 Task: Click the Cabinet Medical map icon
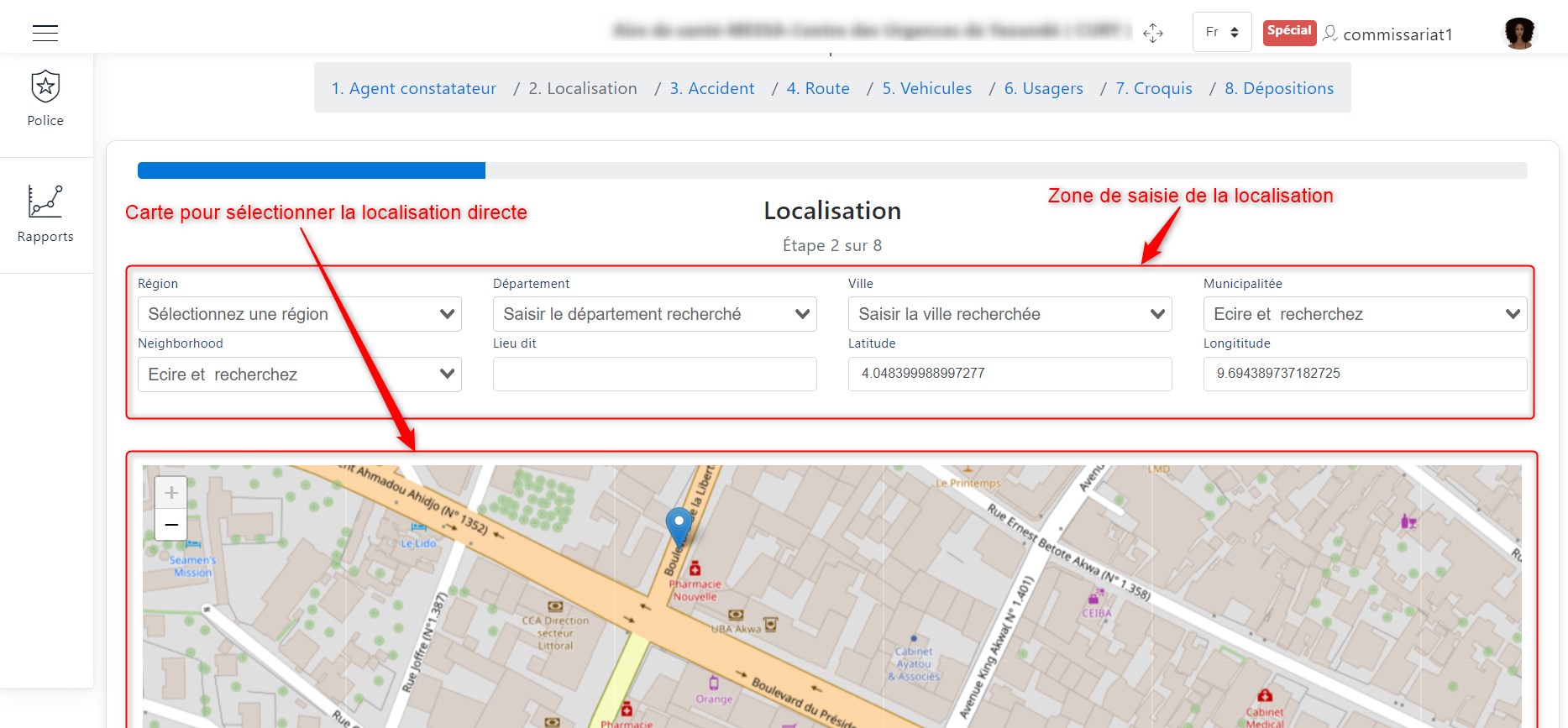(x=1265, y=695)
